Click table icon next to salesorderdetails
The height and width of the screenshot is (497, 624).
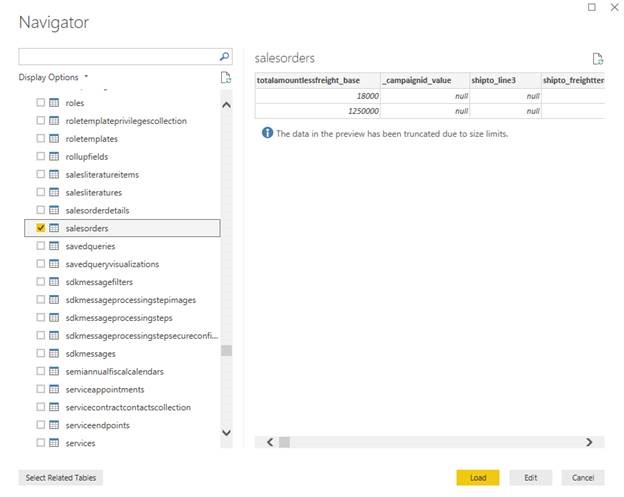tap(54, 210)
